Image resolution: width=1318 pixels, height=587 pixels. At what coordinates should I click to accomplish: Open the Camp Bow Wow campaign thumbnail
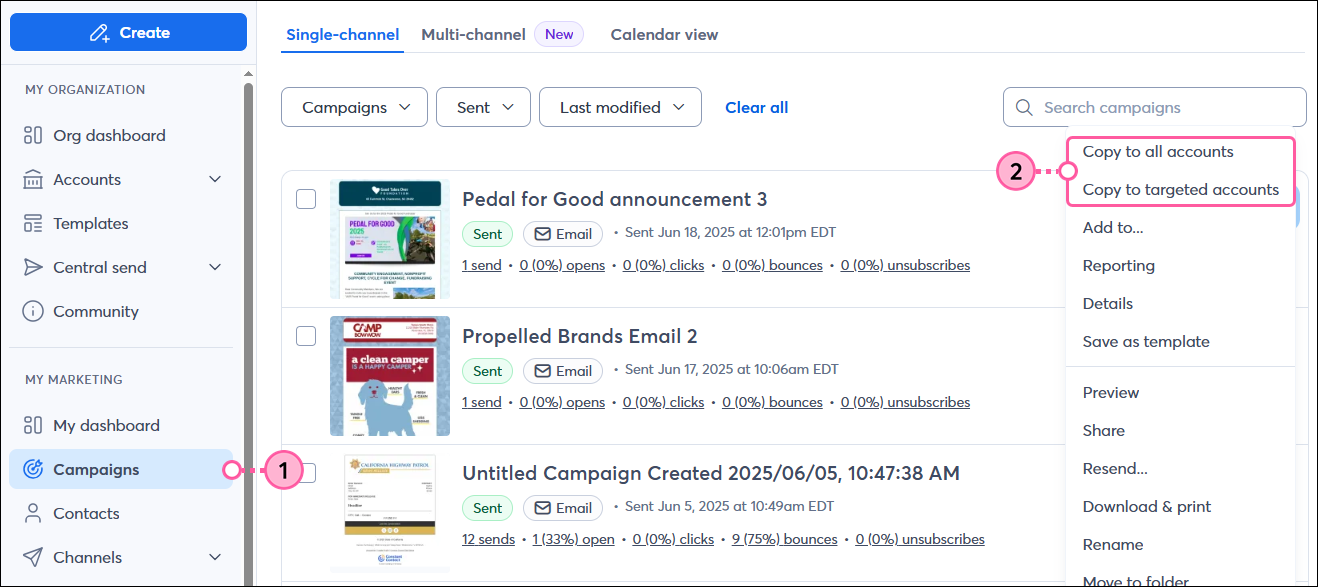tap(390, 376)
